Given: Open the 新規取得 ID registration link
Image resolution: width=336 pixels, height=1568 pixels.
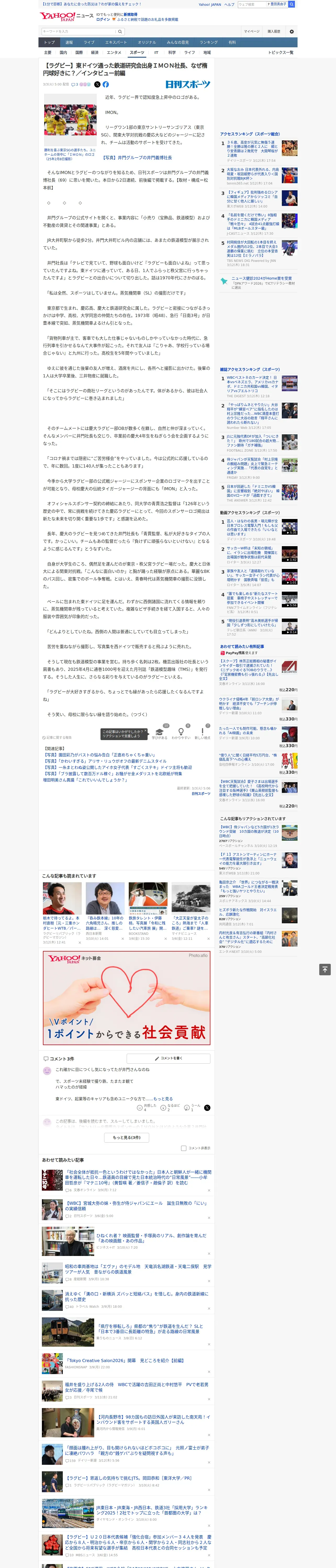Looking at the screenshot, I should 131,14.
